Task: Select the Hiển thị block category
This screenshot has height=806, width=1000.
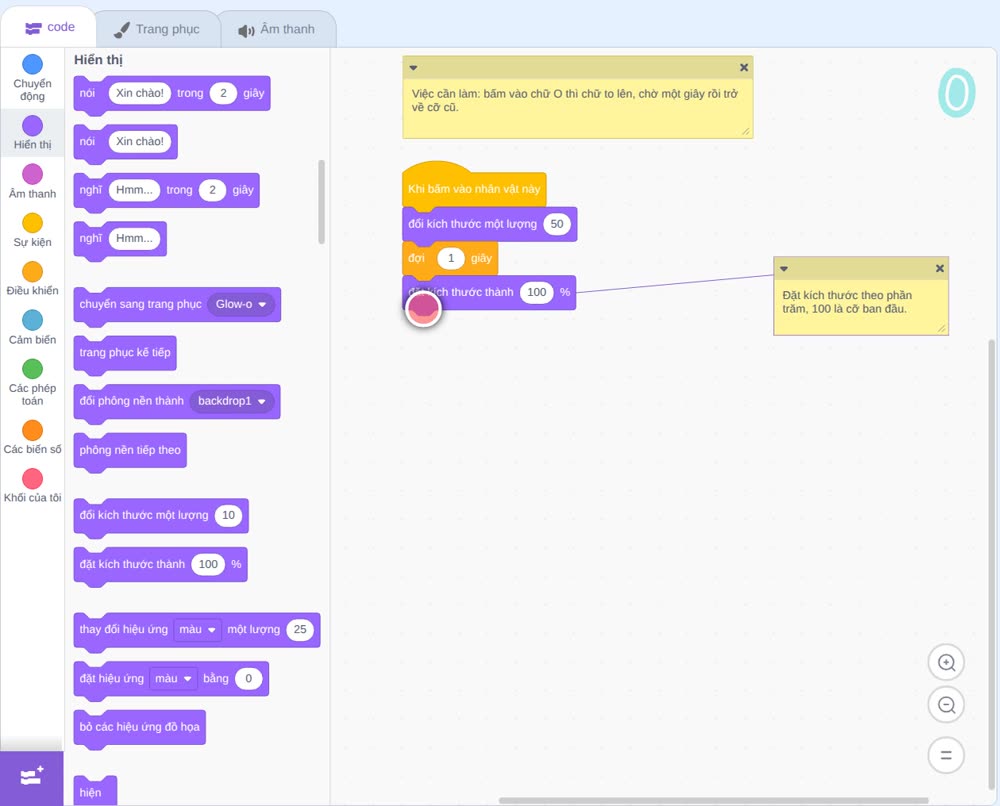Action: tap(32, 133)
